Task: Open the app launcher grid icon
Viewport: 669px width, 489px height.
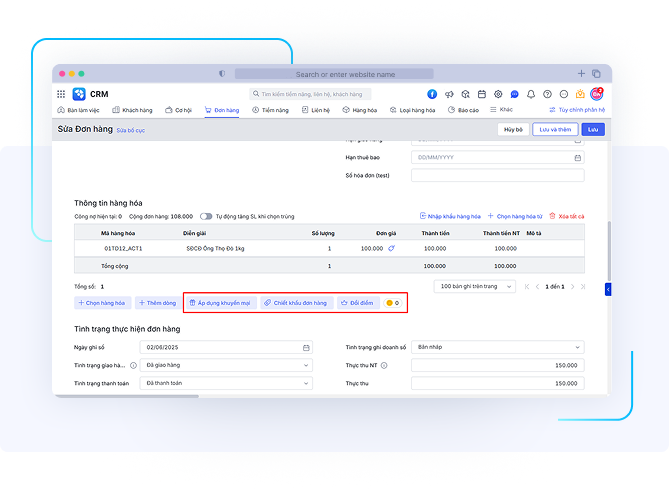Action: pyautogui.click(x=63, y=94)
